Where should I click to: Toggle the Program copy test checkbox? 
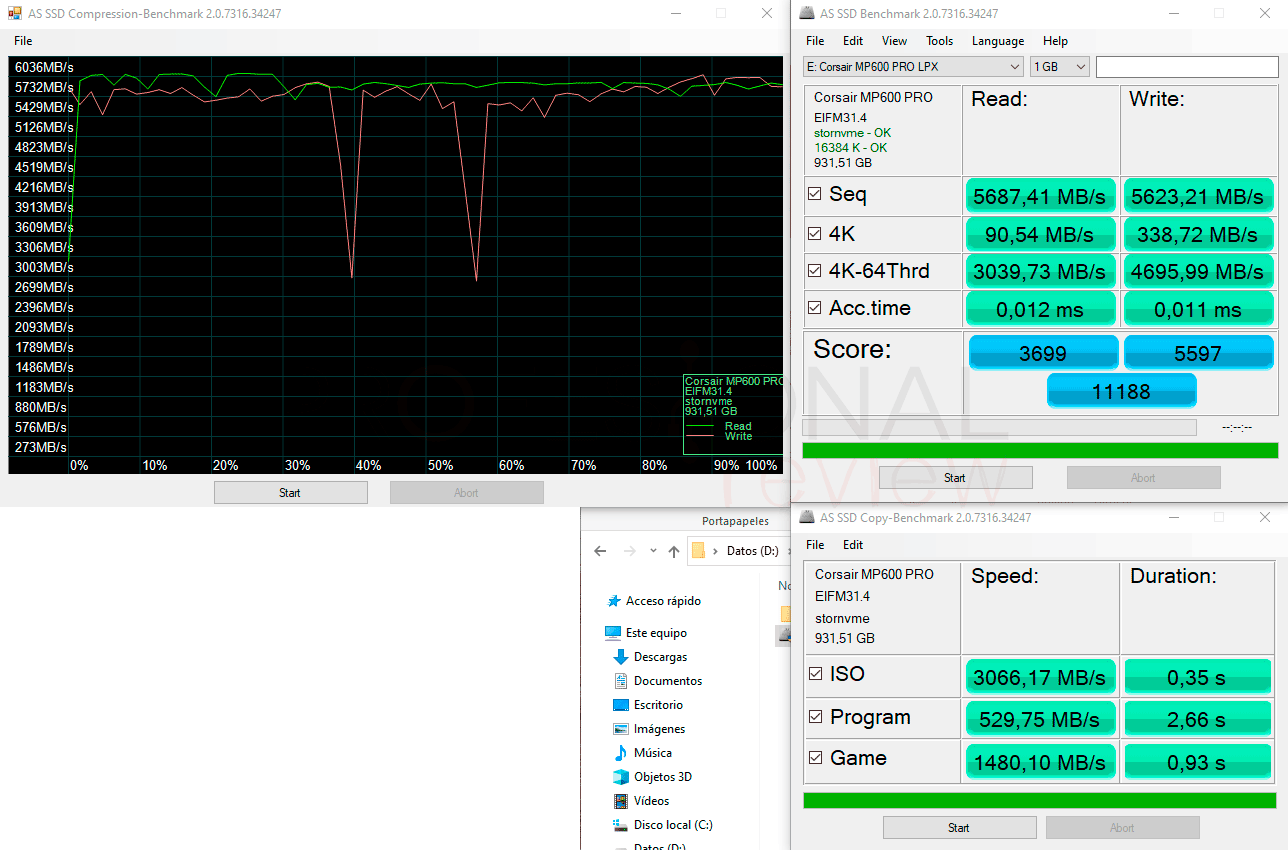[x=816, y=717]
